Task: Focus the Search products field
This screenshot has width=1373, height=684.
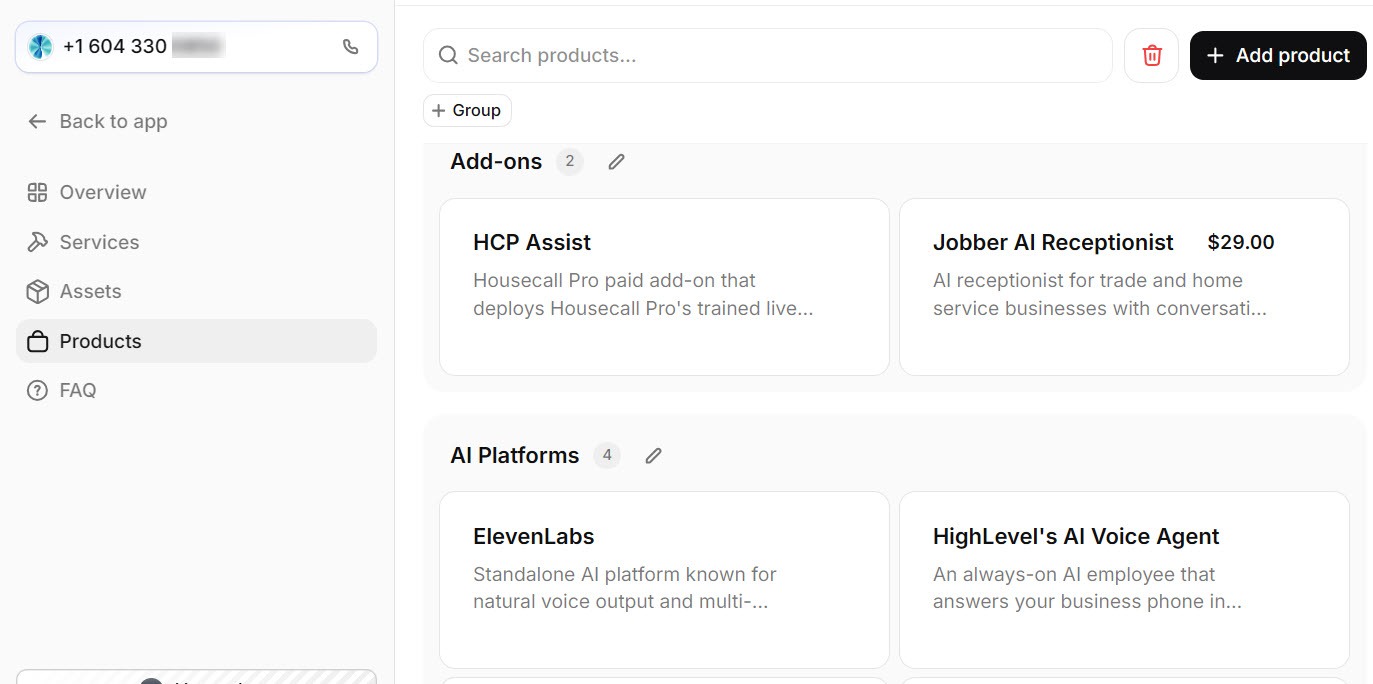Action: (x=767, y=55)
